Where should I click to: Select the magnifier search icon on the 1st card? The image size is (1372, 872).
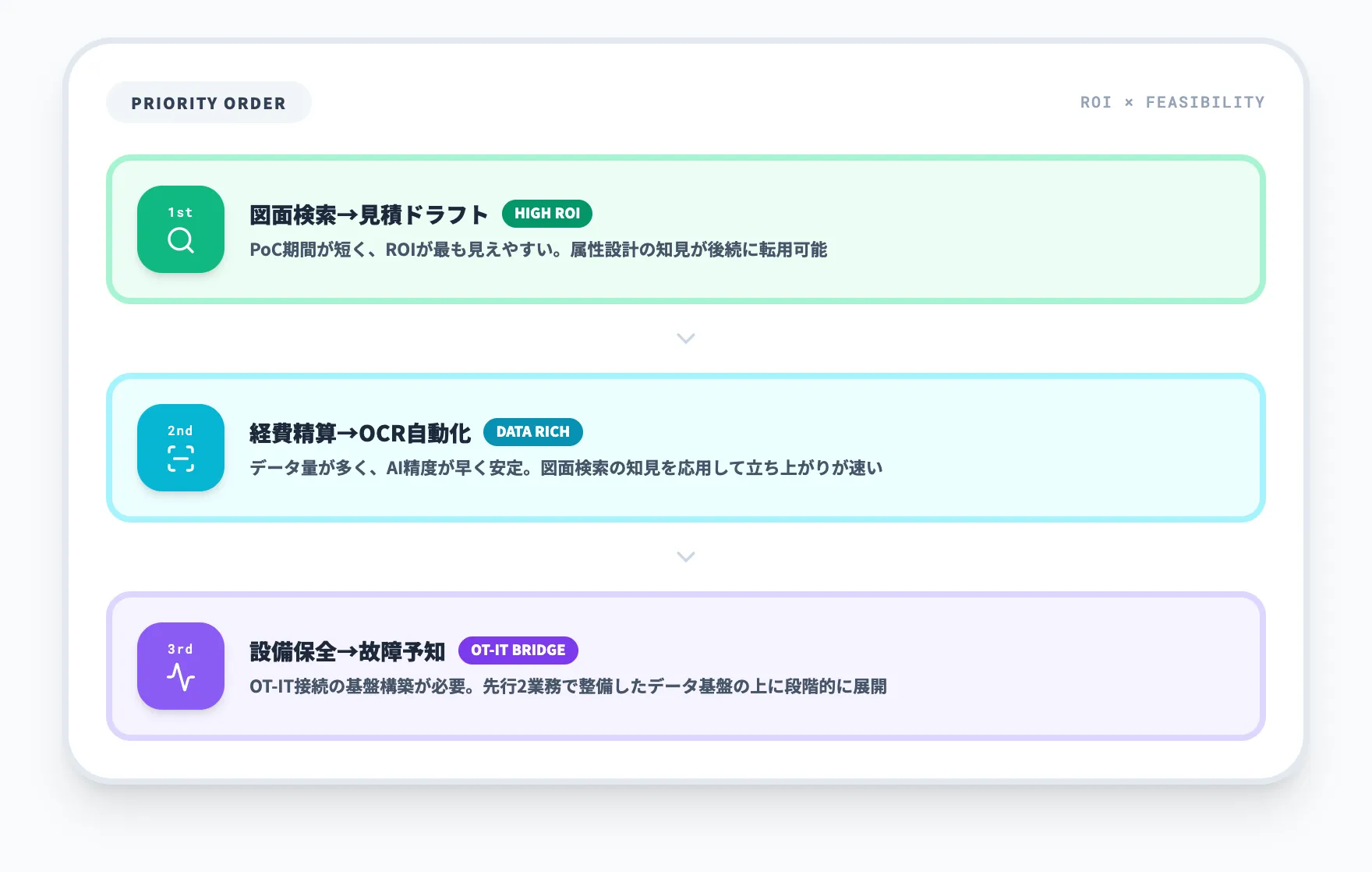pos(181,241)
